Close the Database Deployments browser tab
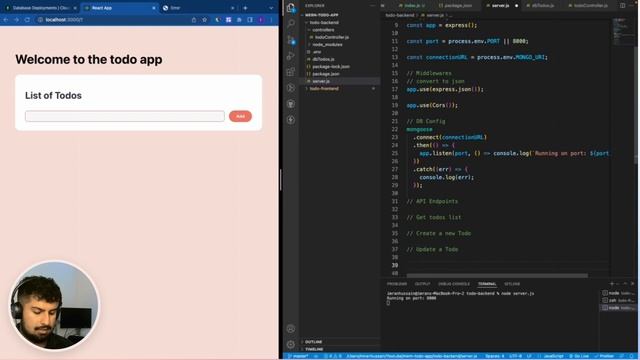The width and height of the screenshot is (640, 360). coord(75,8)
